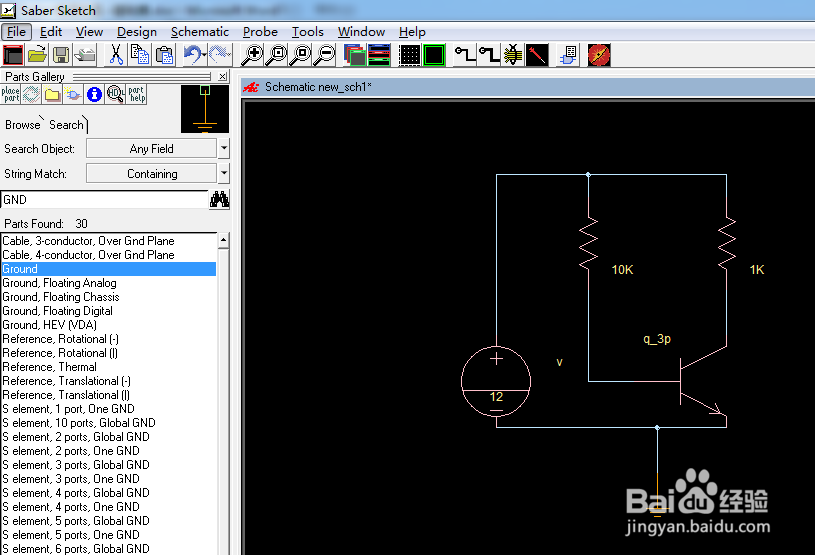Open the Schematic menu
815x555 pixels.
pyautogui.click(x=200, y=32)
